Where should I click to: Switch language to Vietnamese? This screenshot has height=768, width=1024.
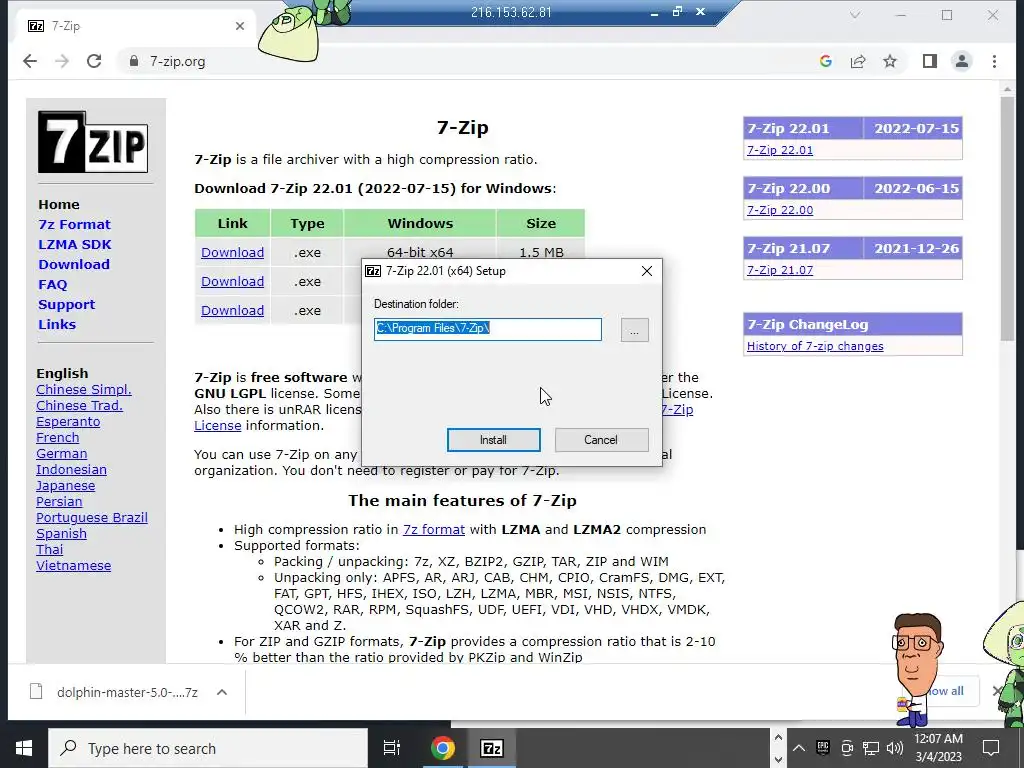(73, 566)
